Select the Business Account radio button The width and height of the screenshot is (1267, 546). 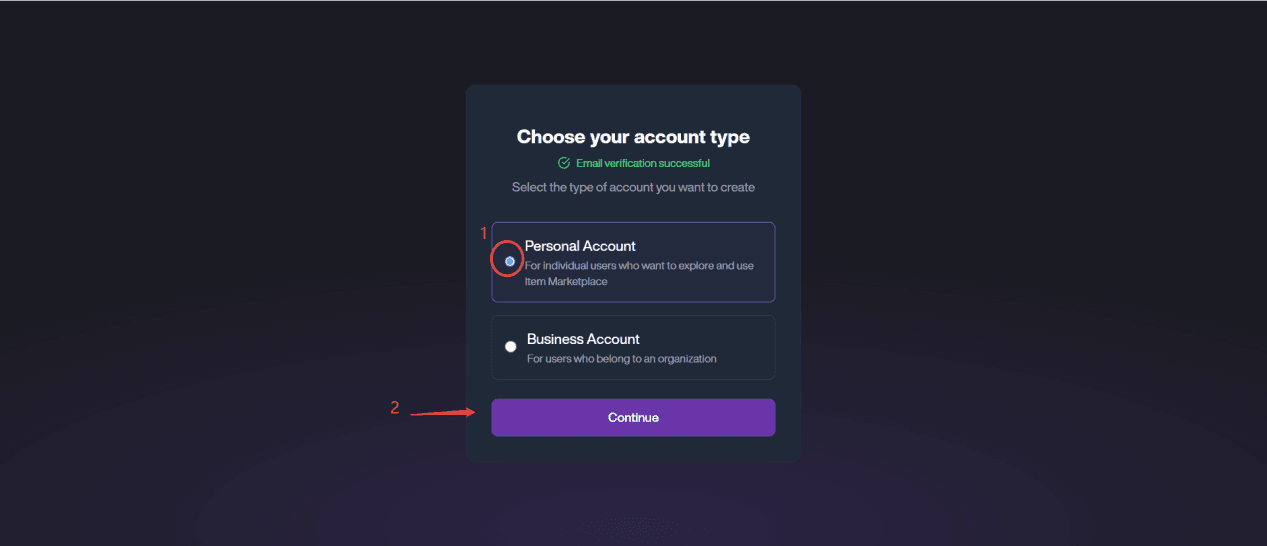(x=511, y=347)
